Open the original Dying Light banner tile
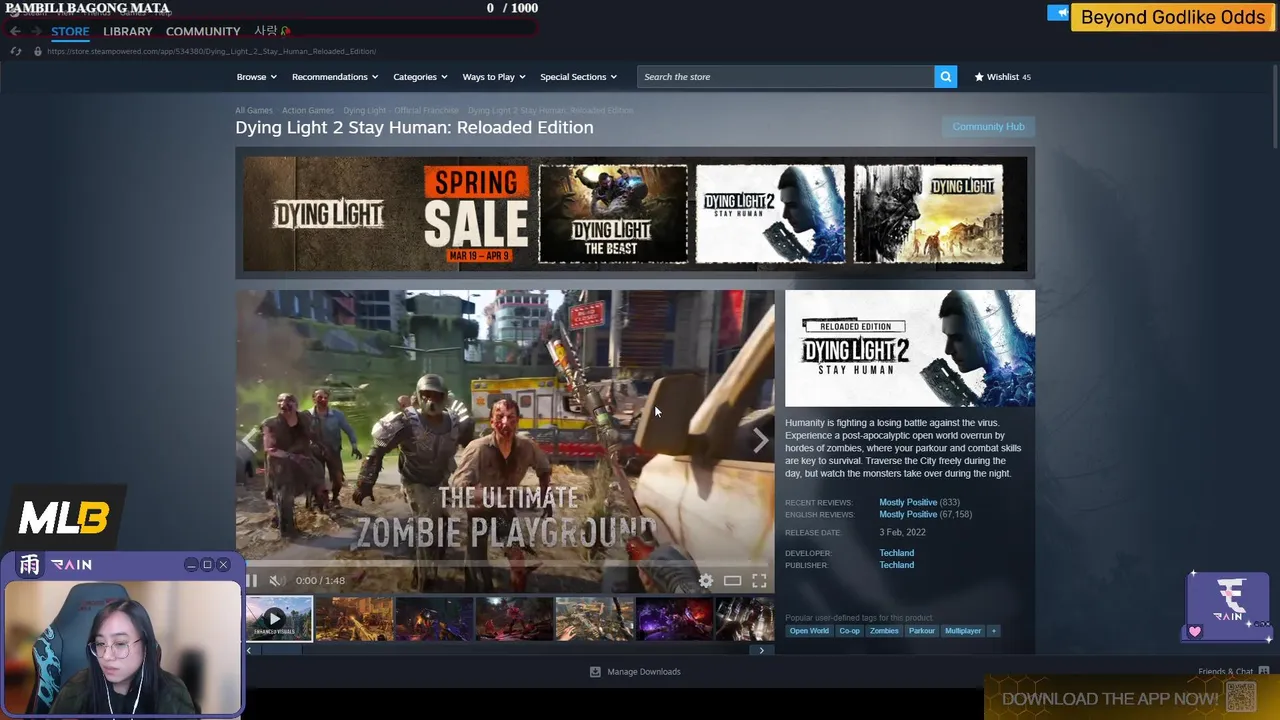The width and height of the screenshot is (1280, 720). point(928,214)
